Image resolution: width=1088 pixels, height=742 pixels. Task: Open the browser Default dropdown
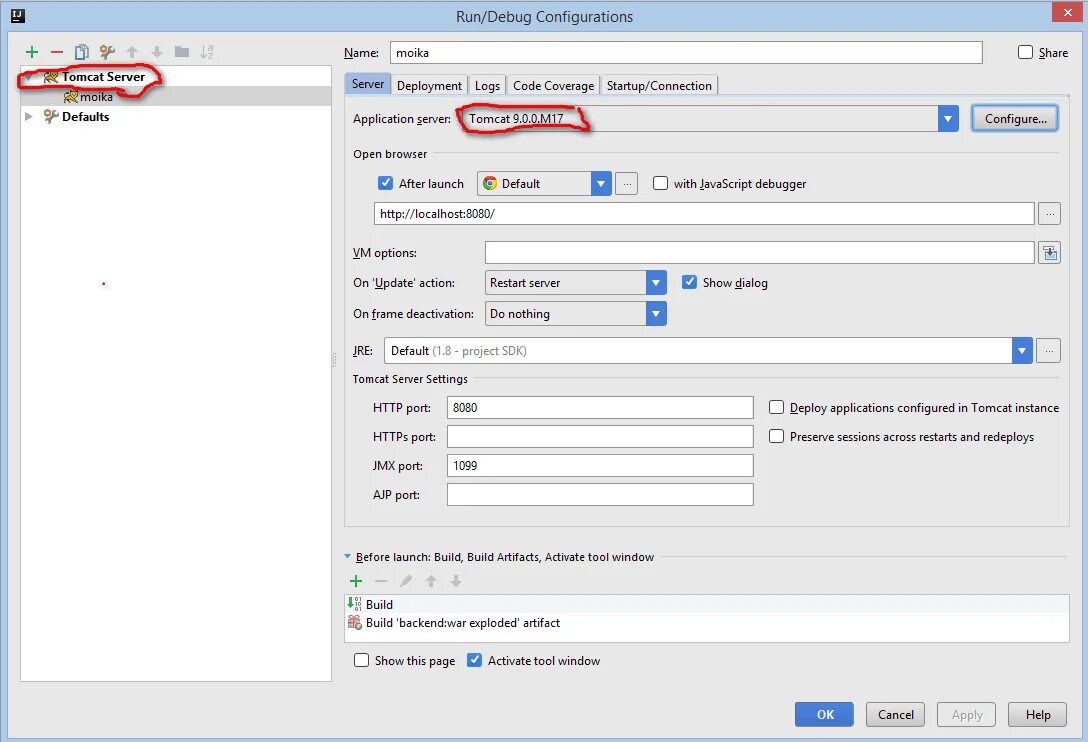(601, 184)
